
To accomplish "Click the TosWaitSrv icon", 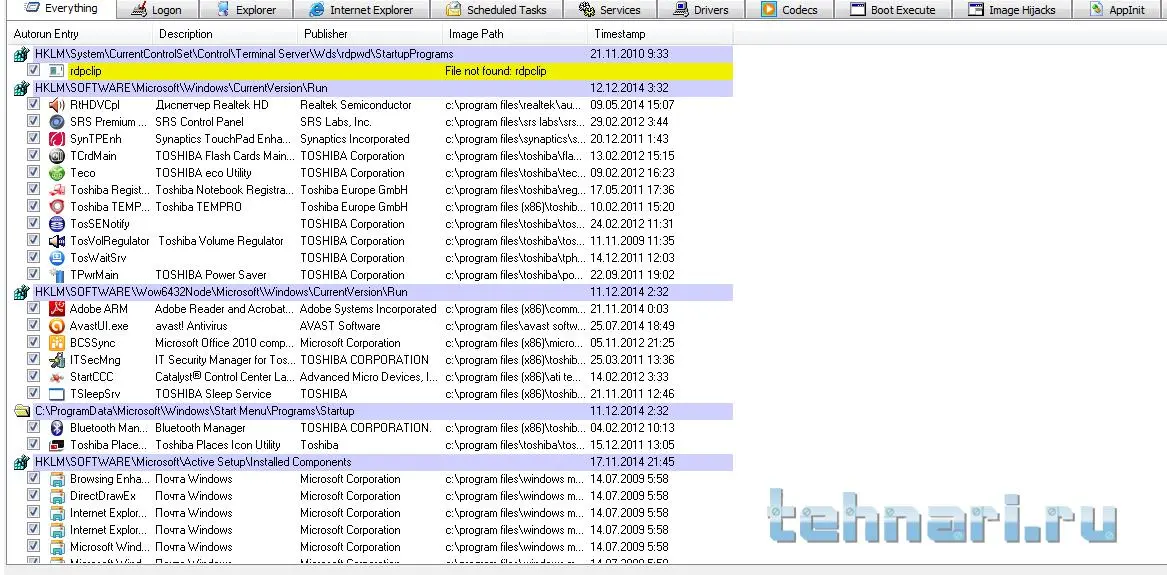I will [x=57, y=258].
